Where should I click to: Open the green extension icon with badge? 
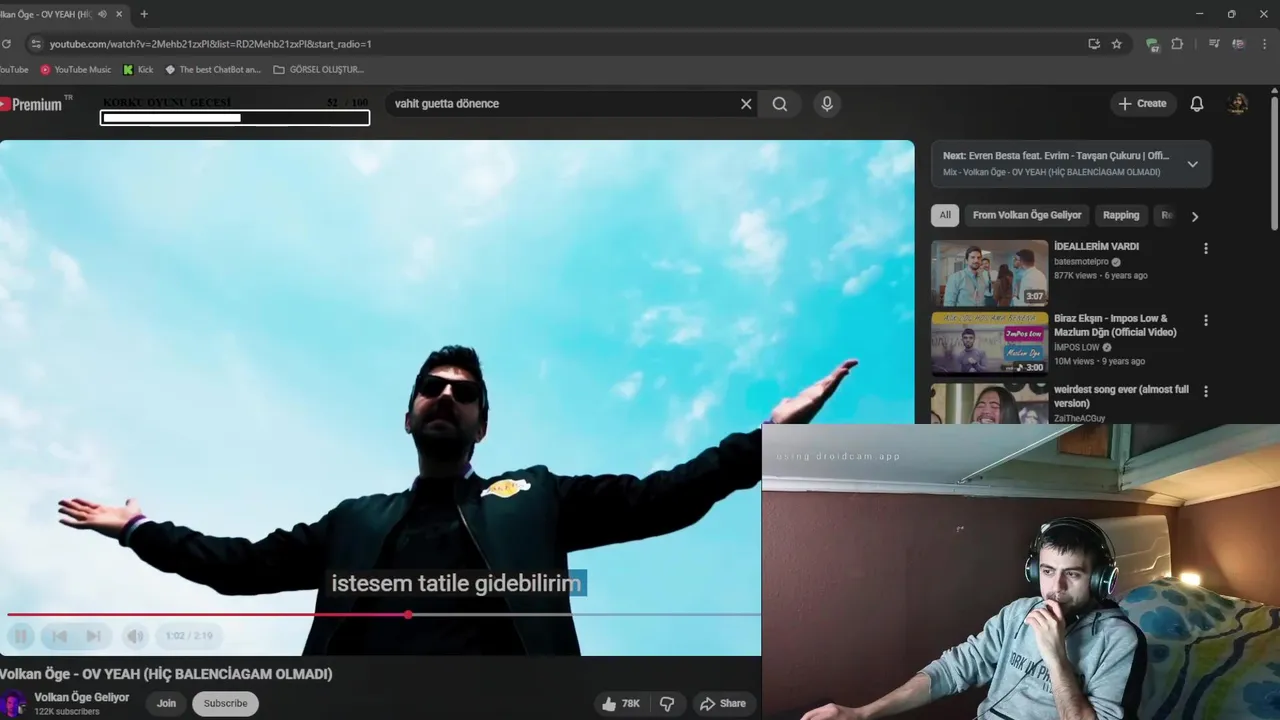(1152, 44)
